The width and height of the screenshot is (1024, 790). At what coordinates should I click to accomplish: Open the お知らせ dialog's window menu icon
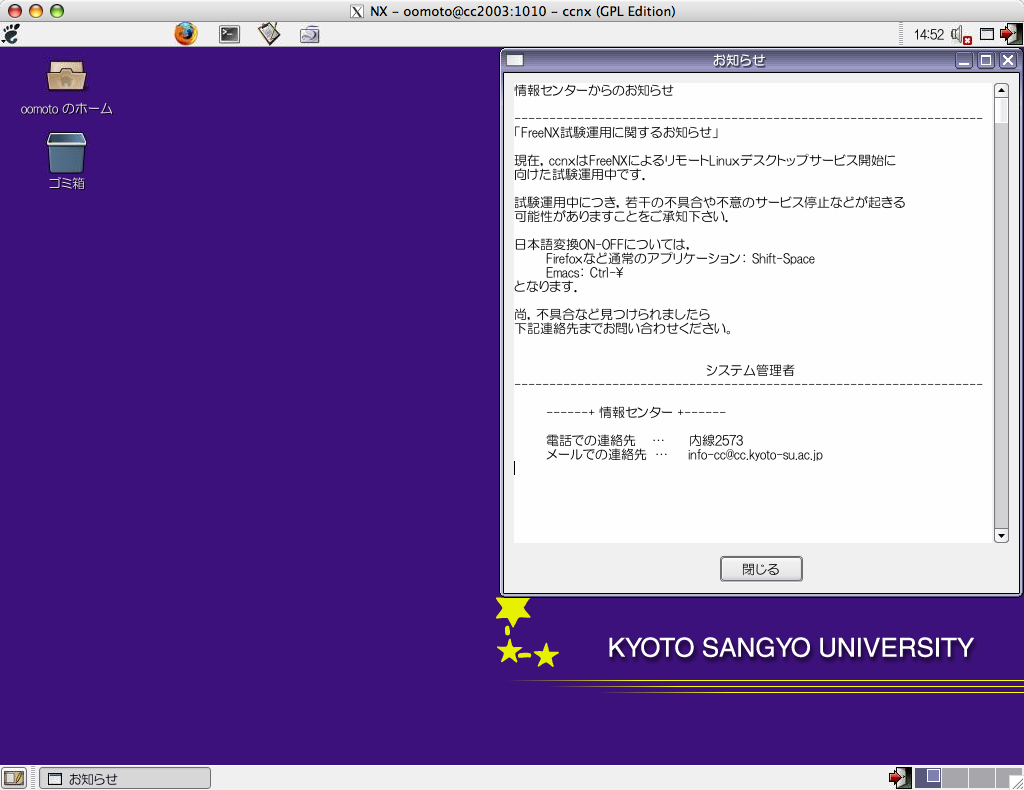515,61
